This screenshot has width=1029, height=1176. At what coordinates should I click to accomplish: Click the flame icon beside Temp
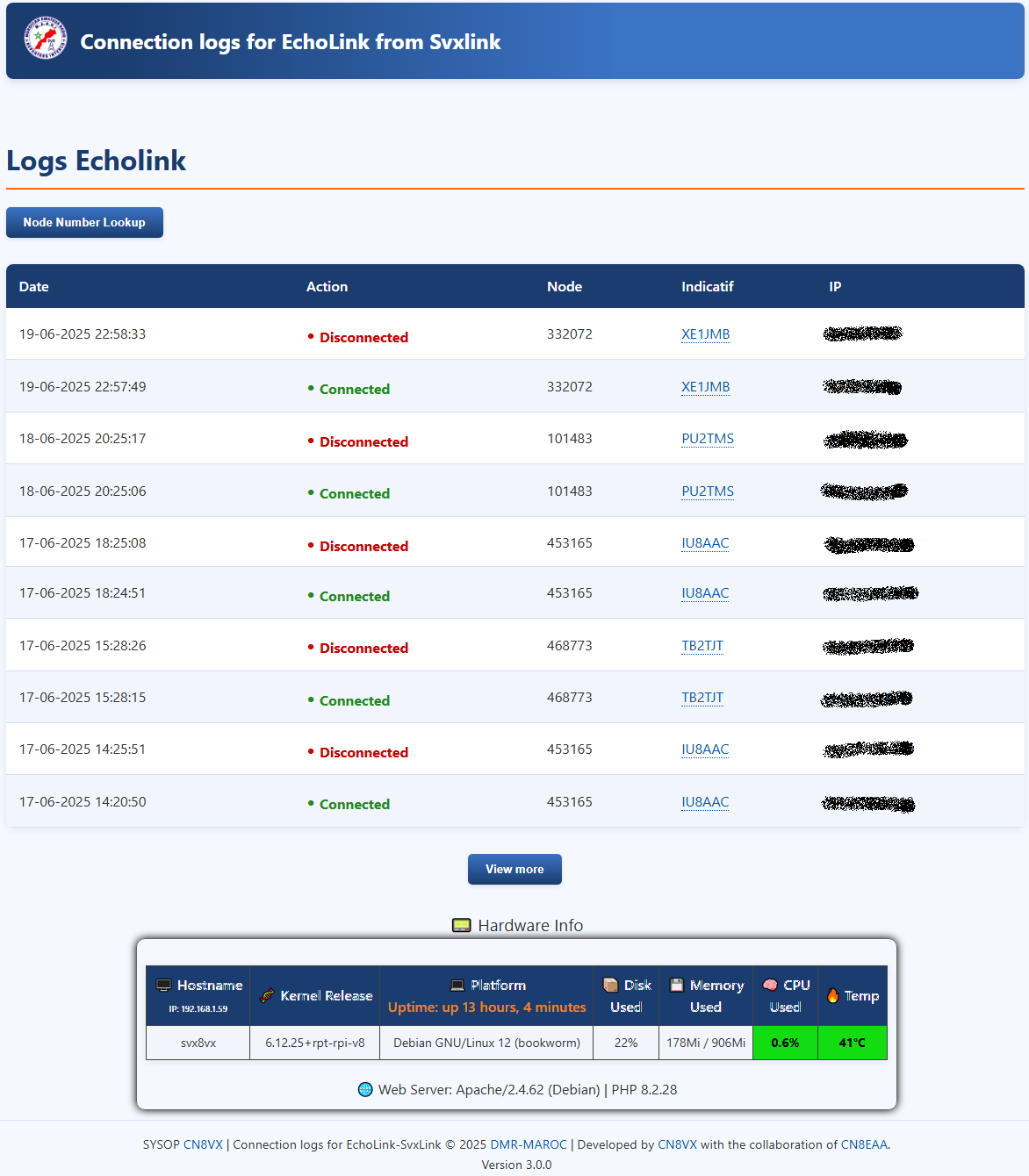(832, 995)
